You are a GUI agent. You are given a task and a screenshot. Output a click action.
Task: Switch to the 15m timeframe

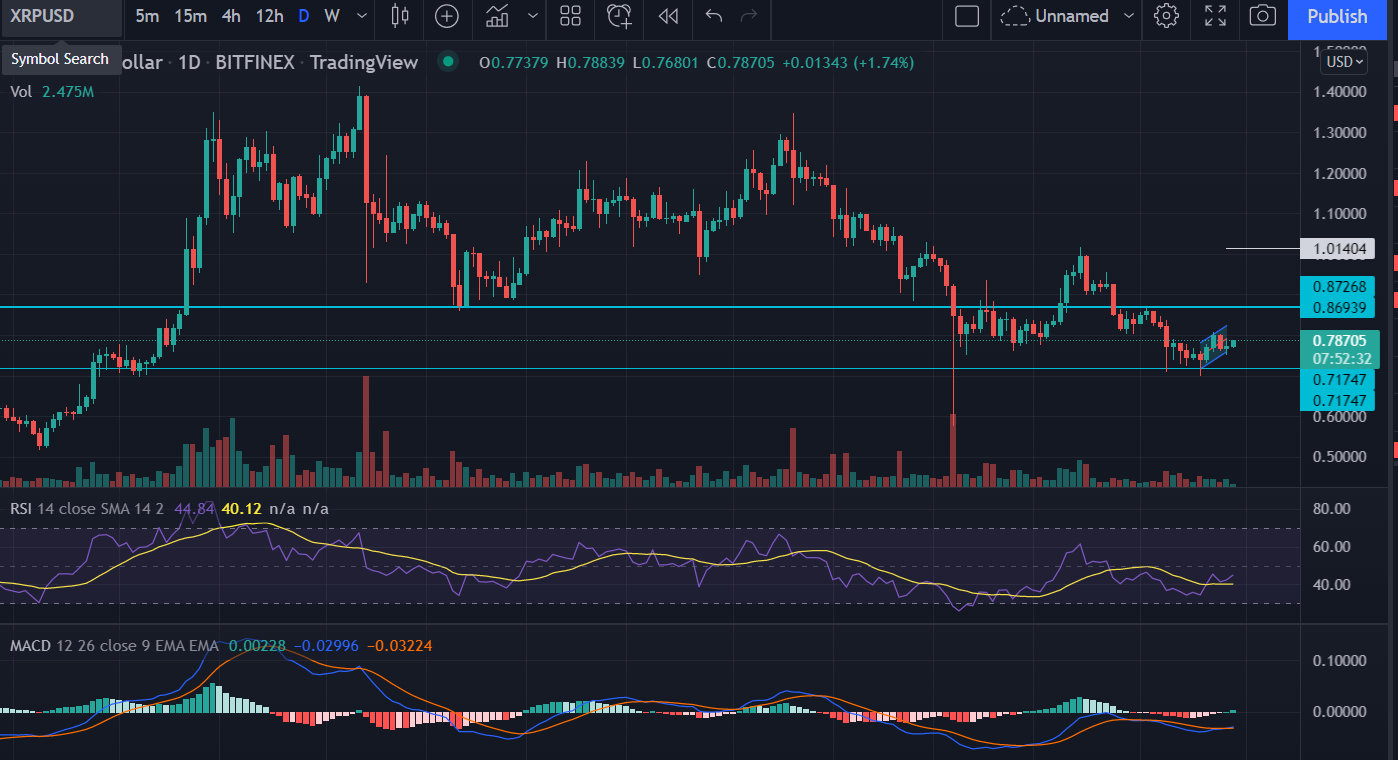(190, 16)
